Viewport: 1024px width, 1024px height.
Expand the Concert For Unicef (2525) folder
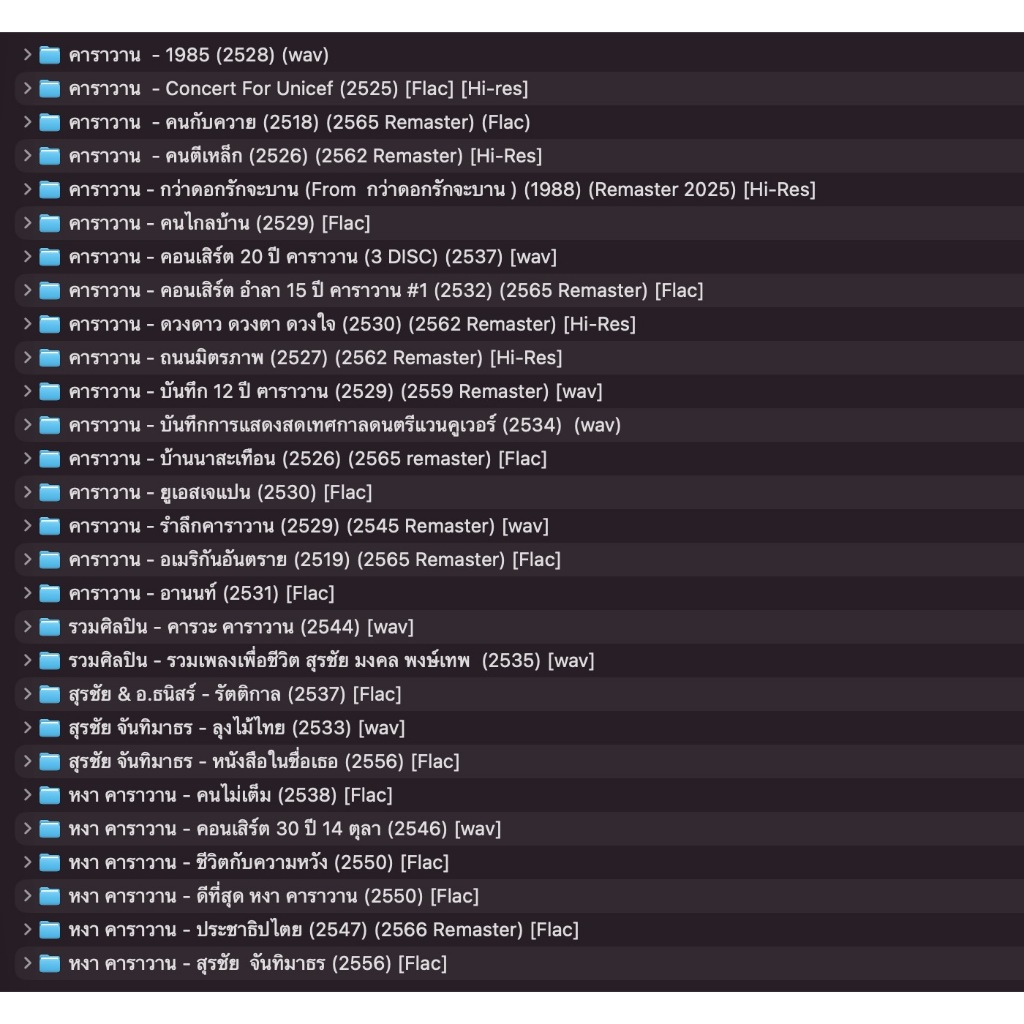click(x=27, y=88)
